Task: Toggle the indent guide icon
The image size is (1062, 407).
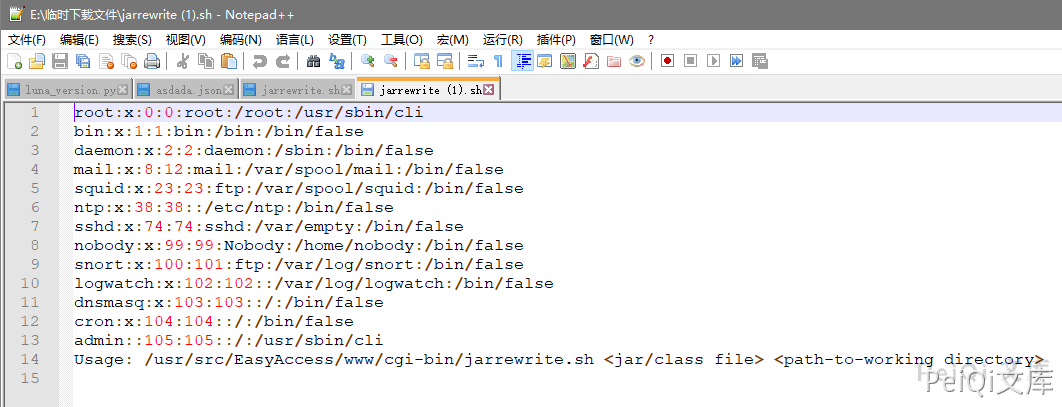Action: (522, 61)
